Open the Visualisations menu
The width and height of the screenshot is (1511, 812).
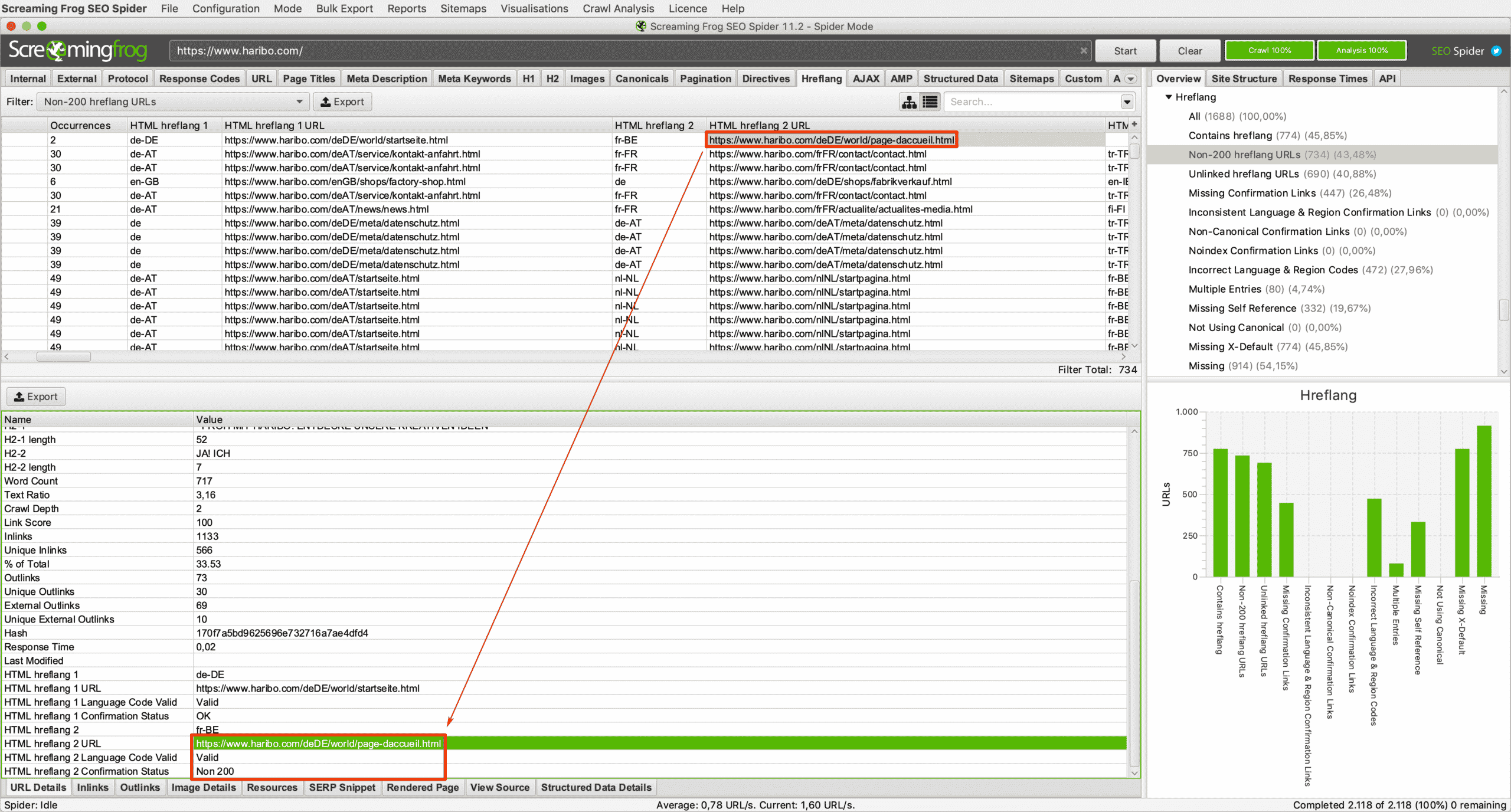[534, 9]
